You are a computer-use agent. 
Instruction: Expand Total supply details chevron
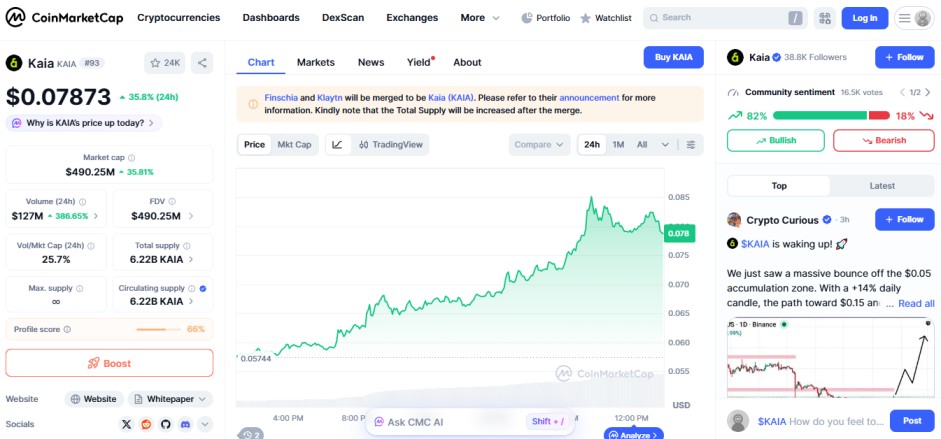coord(191,260)
